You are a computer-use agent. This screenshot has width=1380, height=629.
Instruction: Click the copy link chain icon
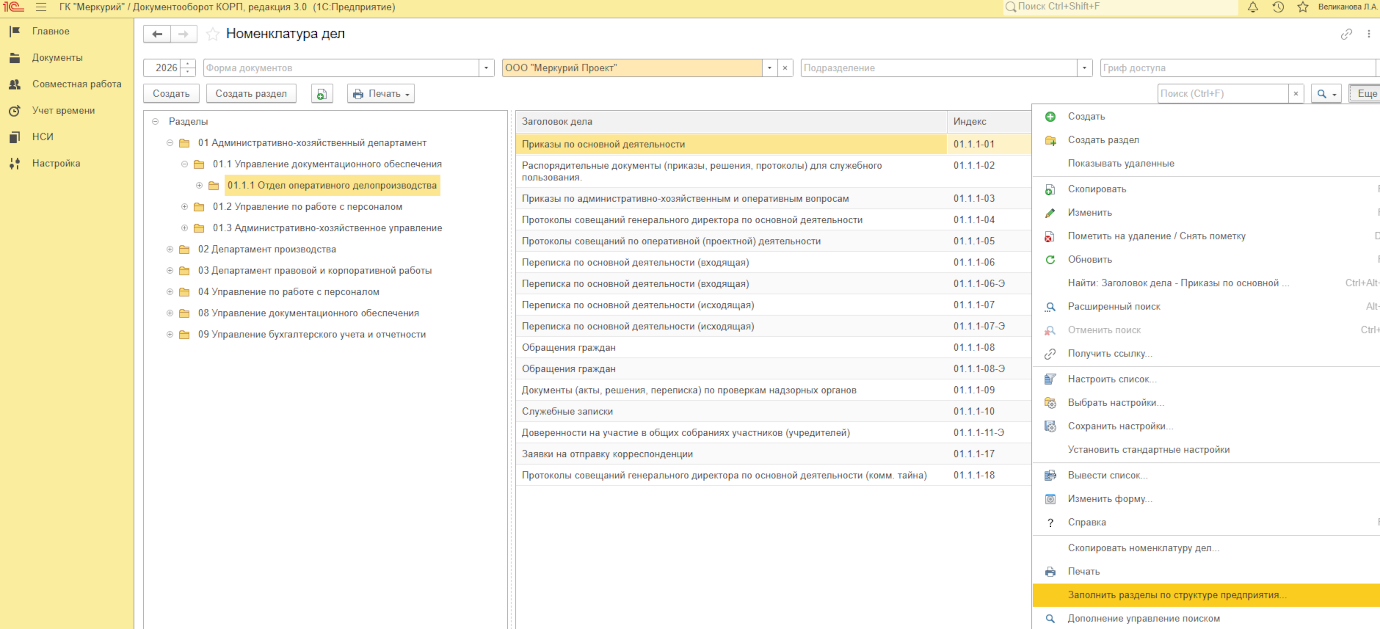click(x=1346, y=34)
